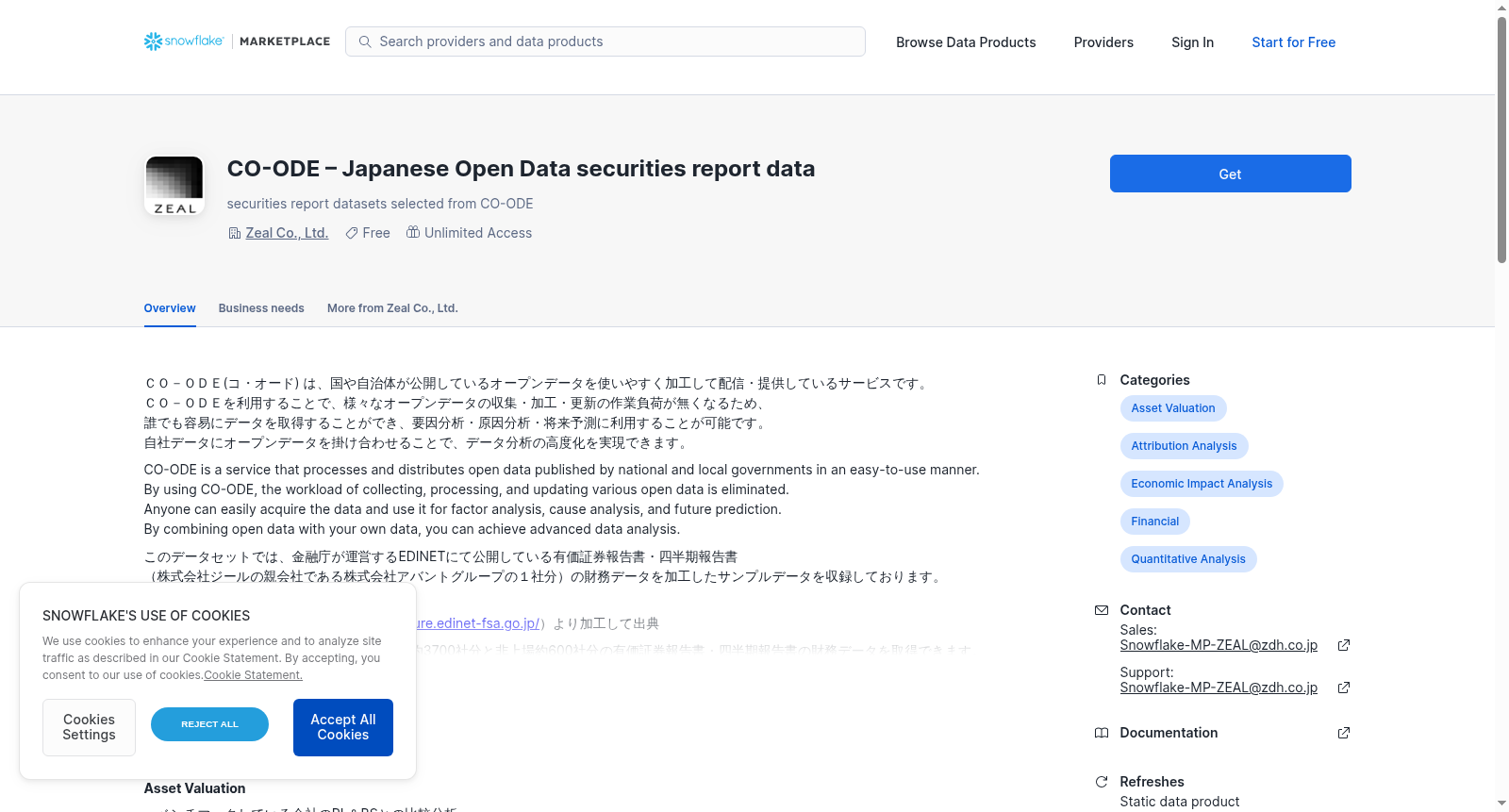1509x812 pixels.
Task: Click the Support email address link
Action: pyautogui.click(x=1219, y=688)
